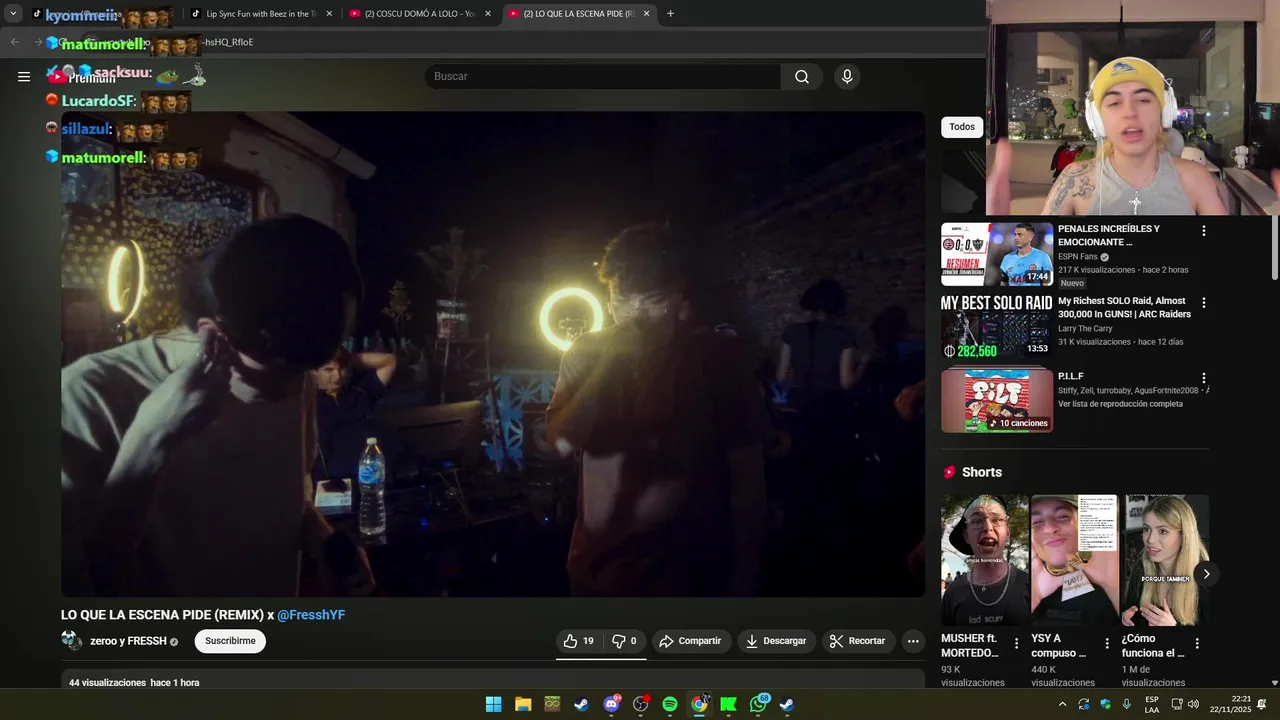Click the Larry The Carry channel name
The height and width of the screenshot is (720, 1280).
pyautogui.click(x=1085, y=328)
